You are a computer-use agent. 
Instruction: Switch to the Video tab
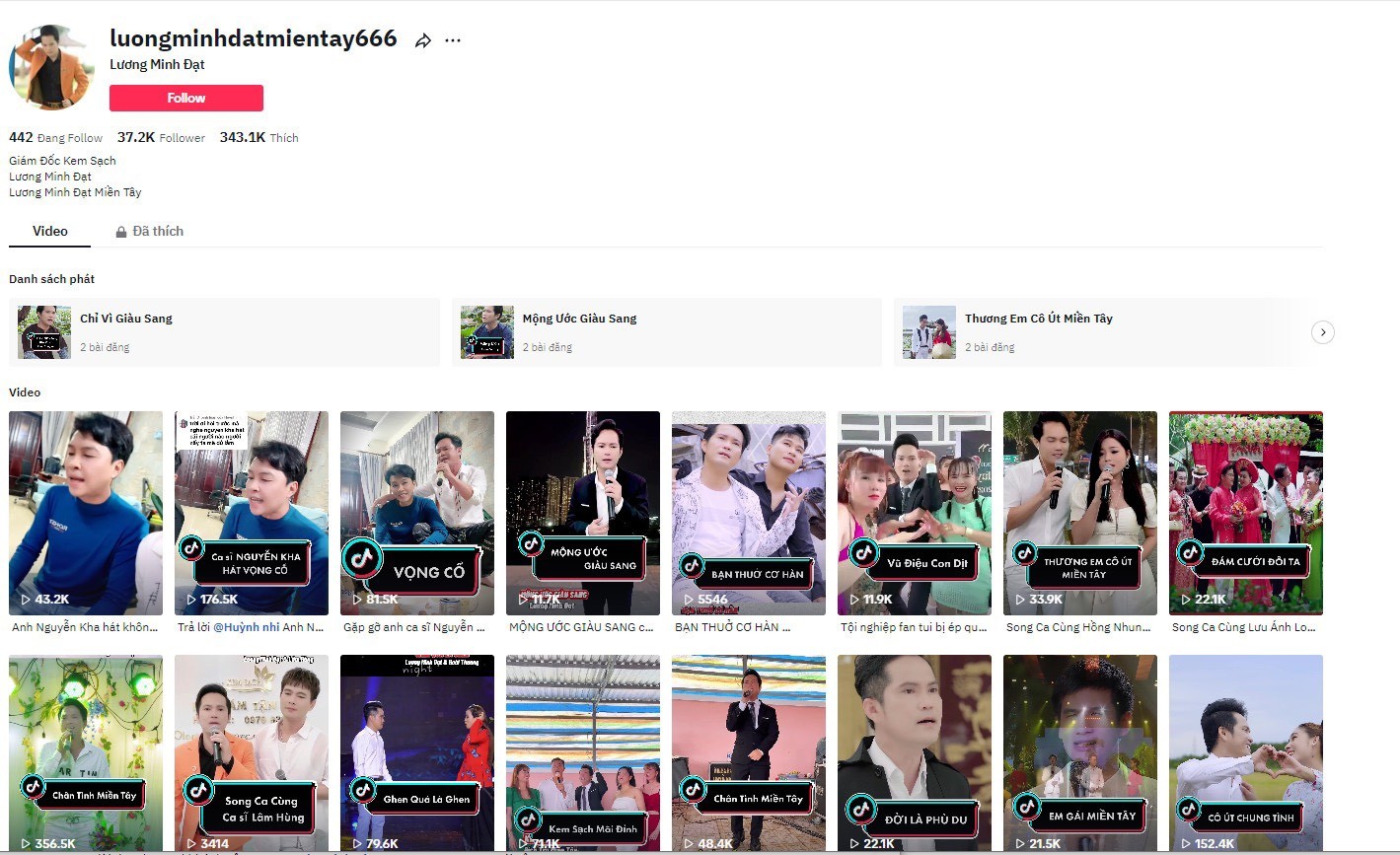(49, 231)
